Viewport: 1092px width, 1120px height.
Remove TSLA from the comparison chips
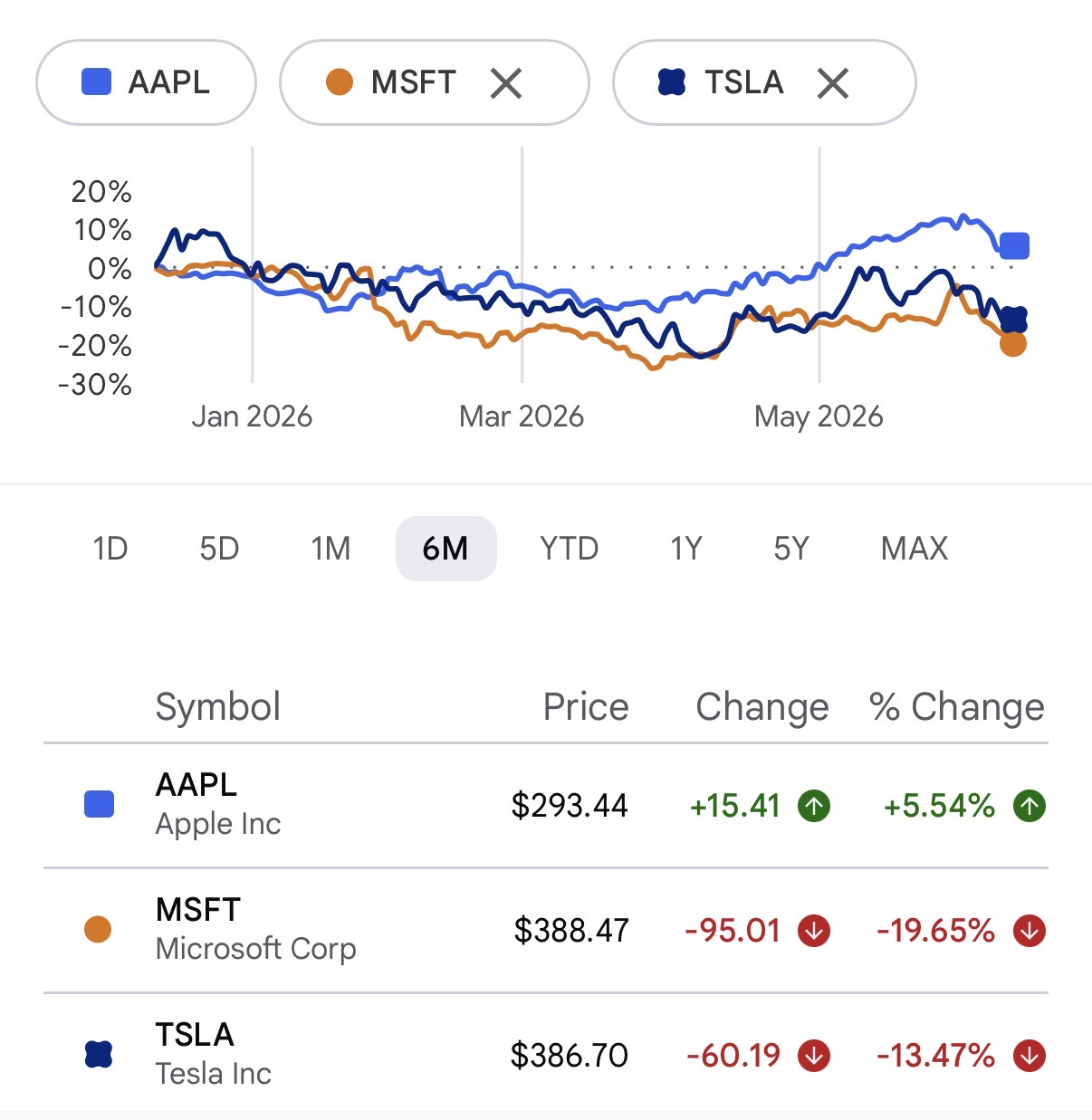tap(833, 83)
